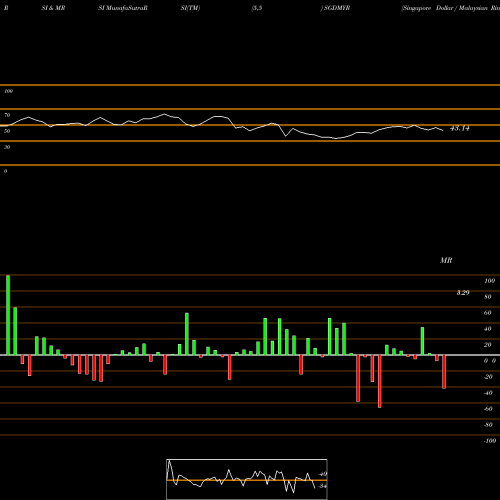Click the 34 value in mini chart
The width and height of the screenshot is (500, 500).
[322, 486]
